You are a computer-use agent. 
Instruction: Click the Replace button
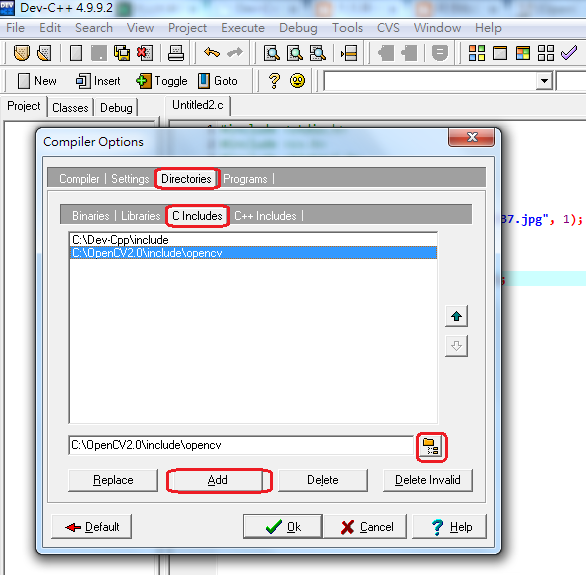click(x=113, y=480)
